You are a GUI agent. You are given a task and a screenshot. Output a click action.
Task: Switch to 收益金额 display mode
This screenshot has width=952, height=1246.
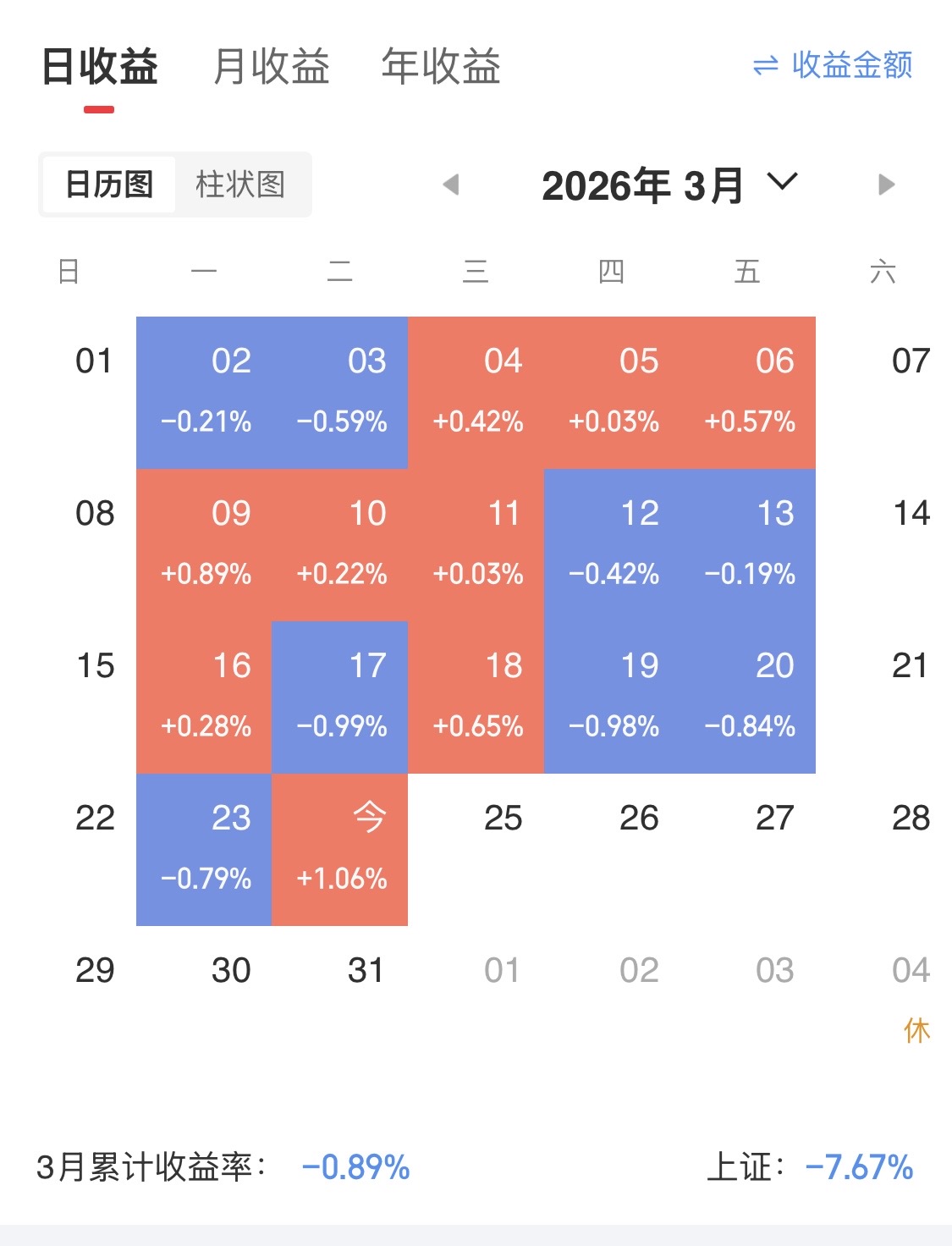(851, 66)
